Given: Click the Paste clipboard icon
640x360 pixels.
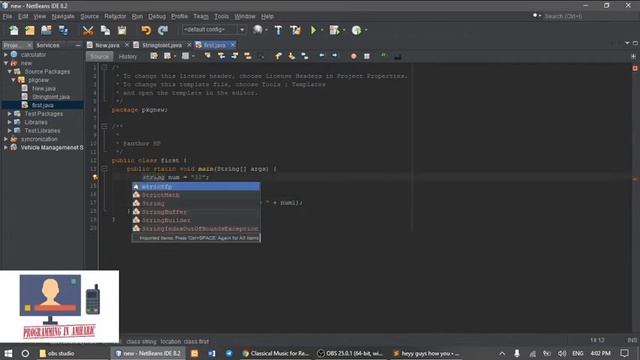Looking at the screenshot, I should click(122, 30).
